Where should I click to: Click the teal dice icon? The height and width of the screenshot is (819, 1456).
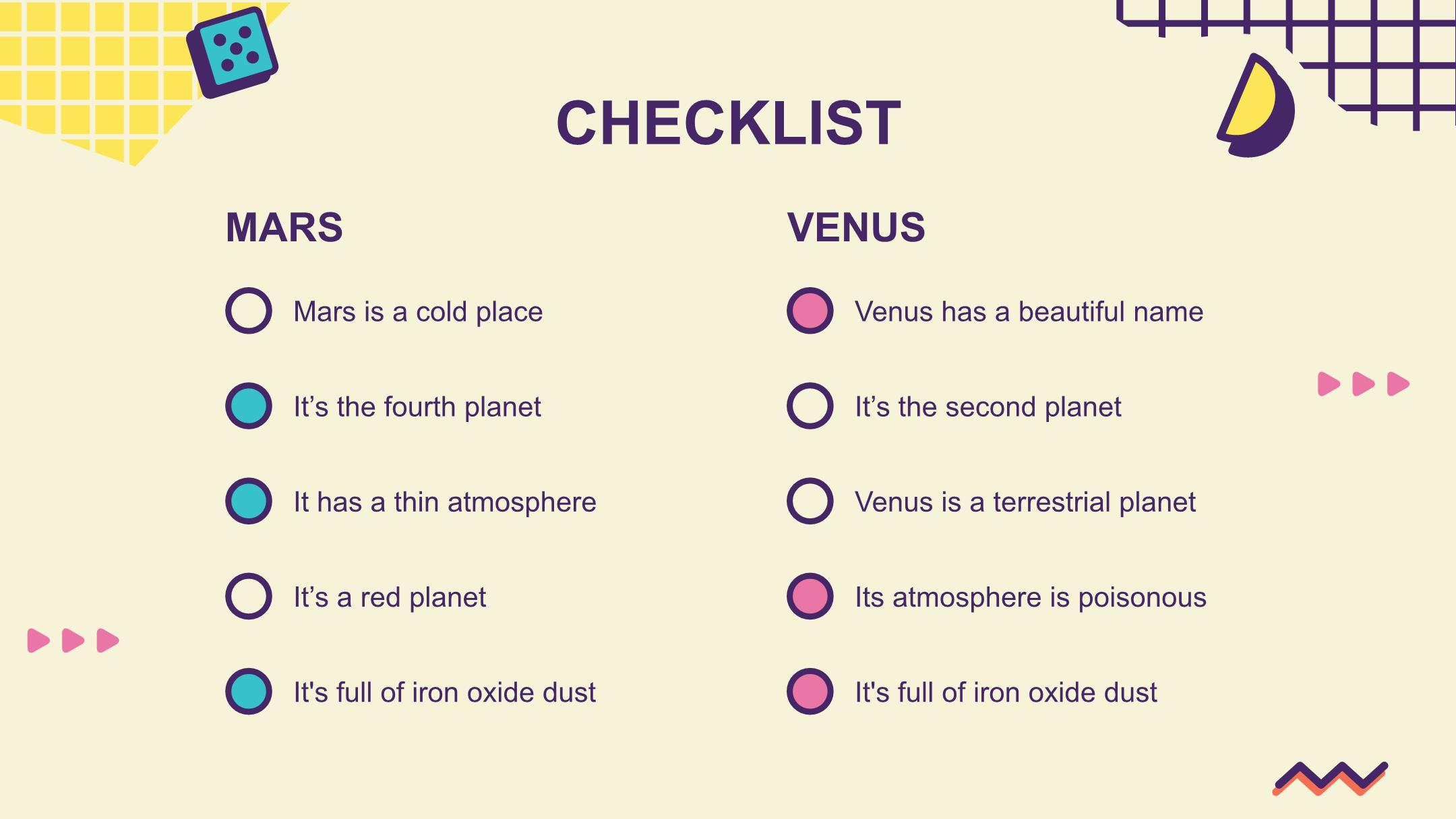[233, 53]
